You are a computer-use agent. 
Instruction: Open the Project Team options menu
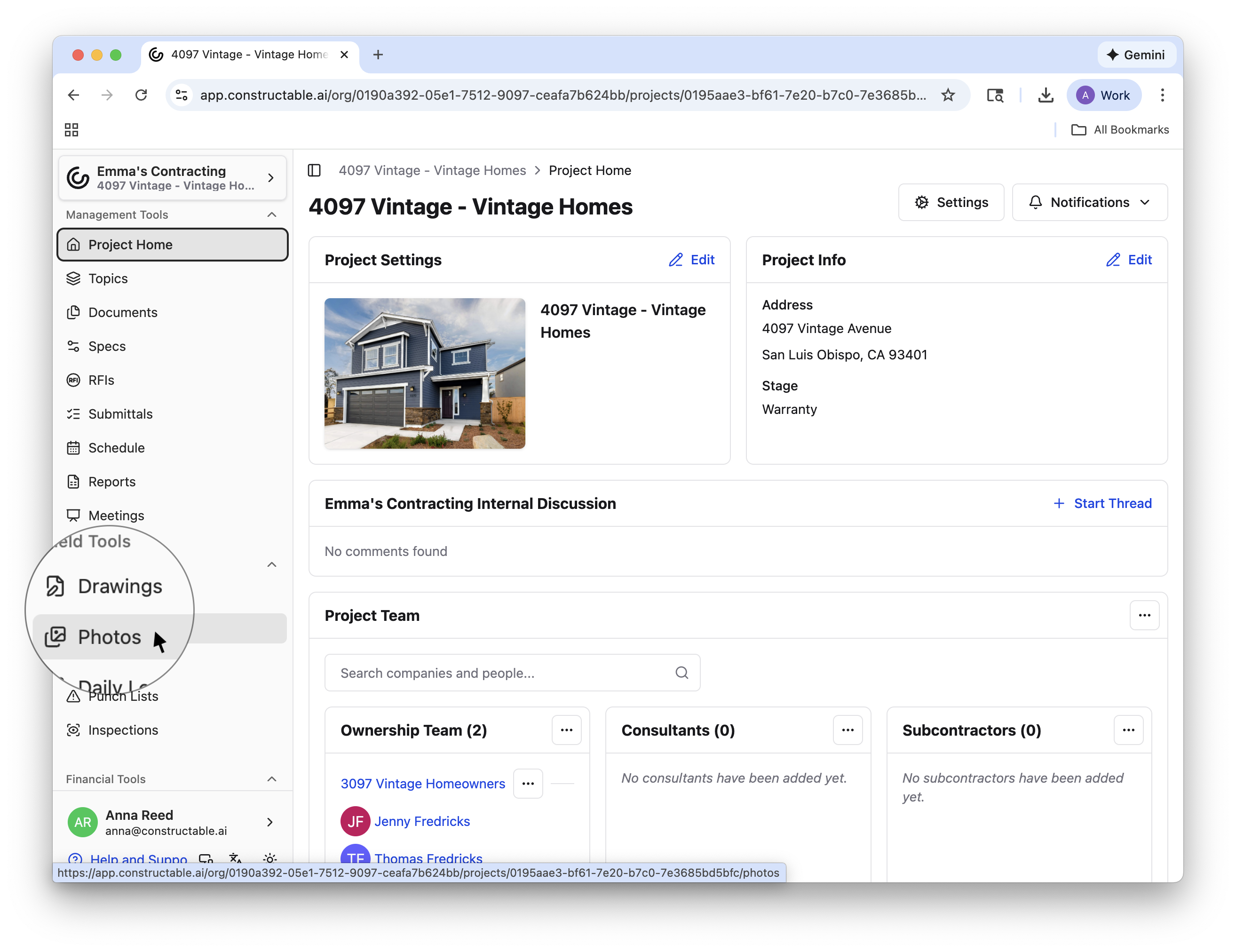[1144, 615]
